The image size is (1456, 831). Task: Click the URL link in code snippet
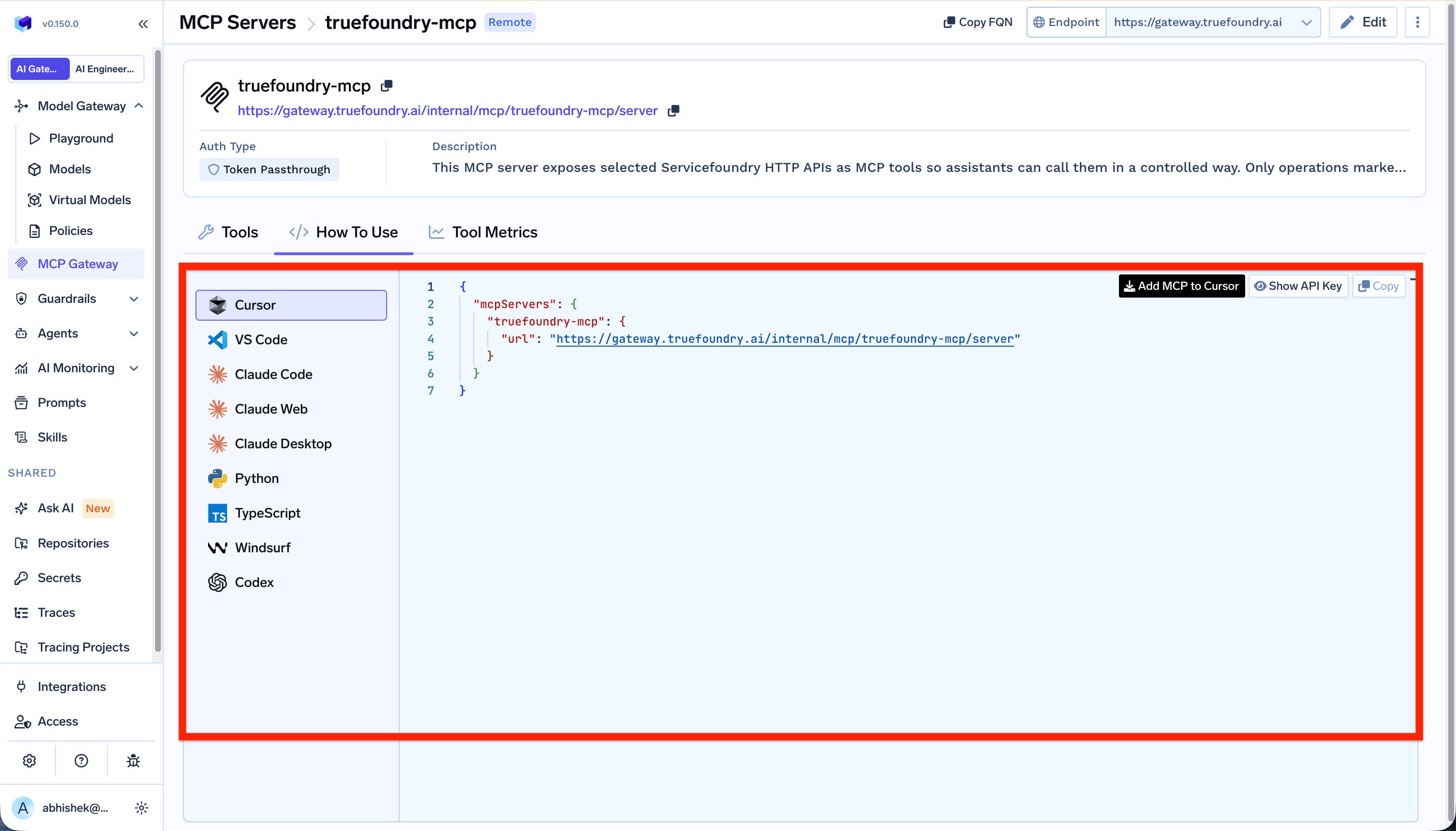click(x=785, y=339)
